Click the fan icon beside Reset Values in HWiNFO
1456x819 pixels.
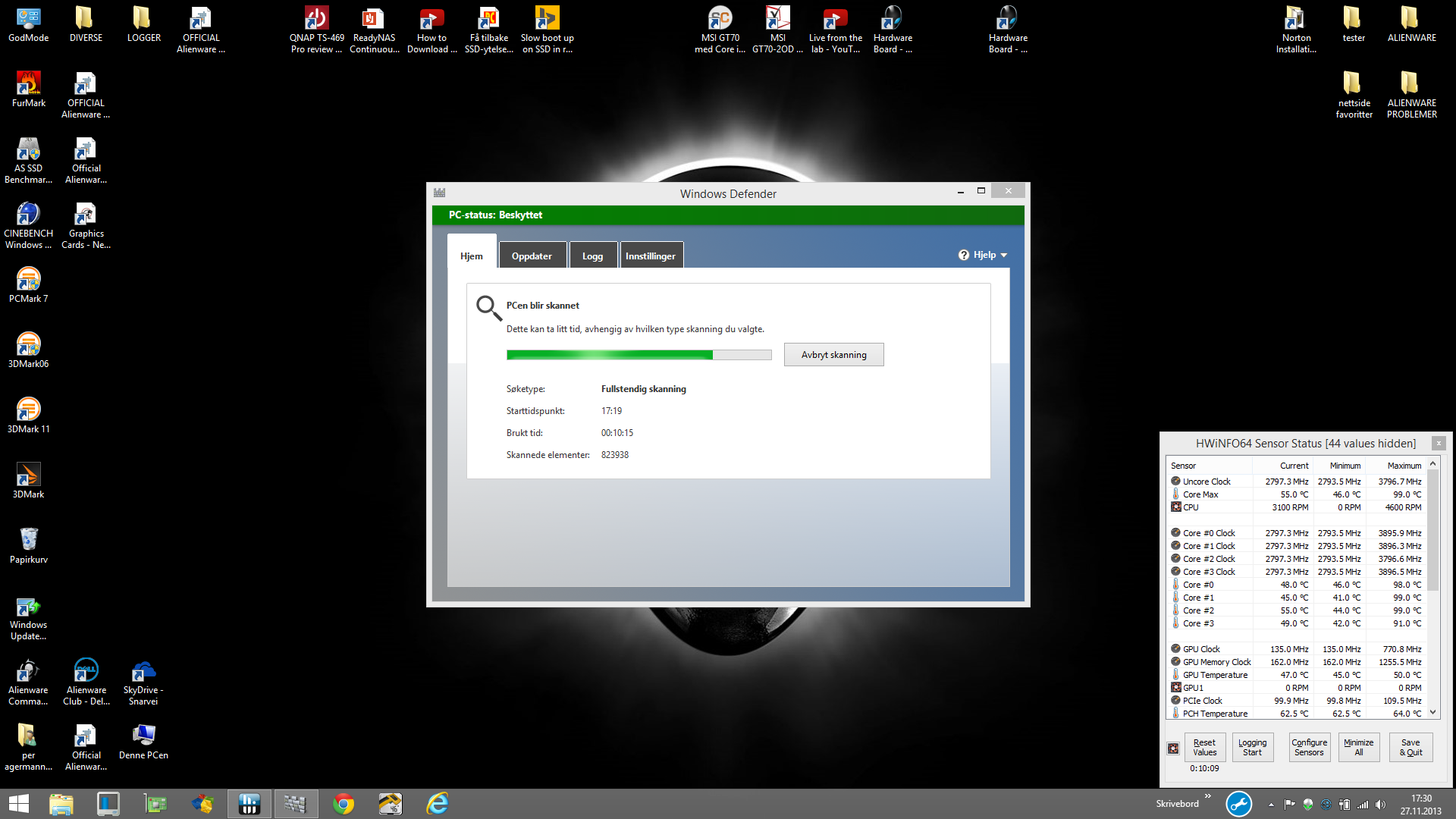point(1173,748)
